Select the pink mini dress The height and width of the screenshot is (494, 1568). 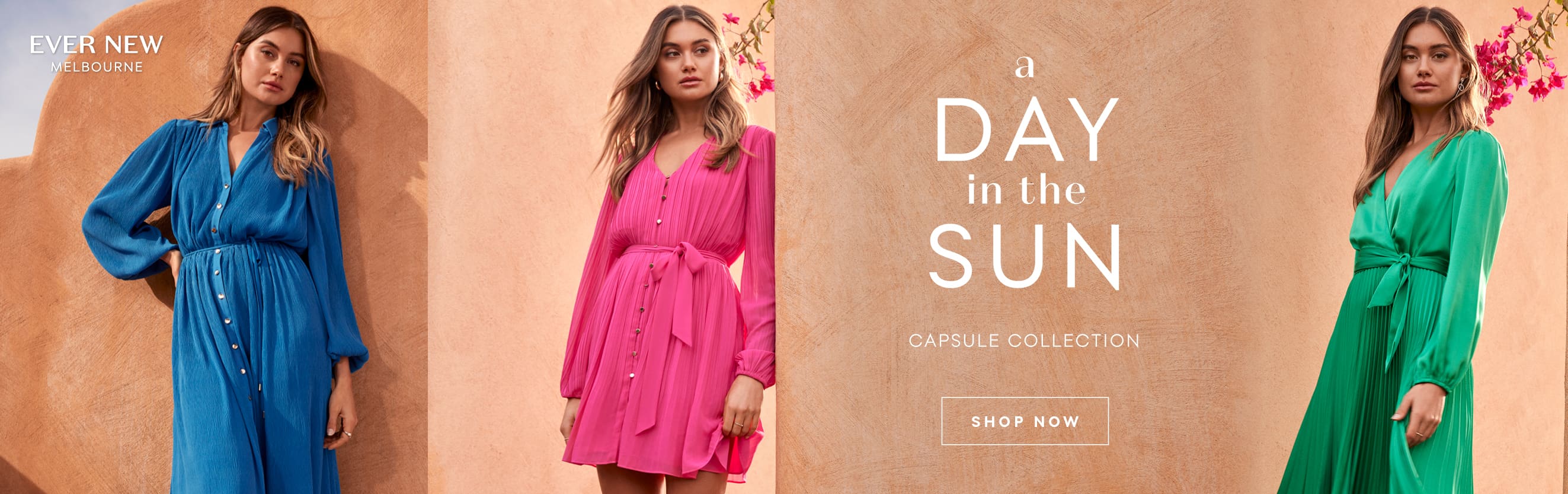(667, 305)
